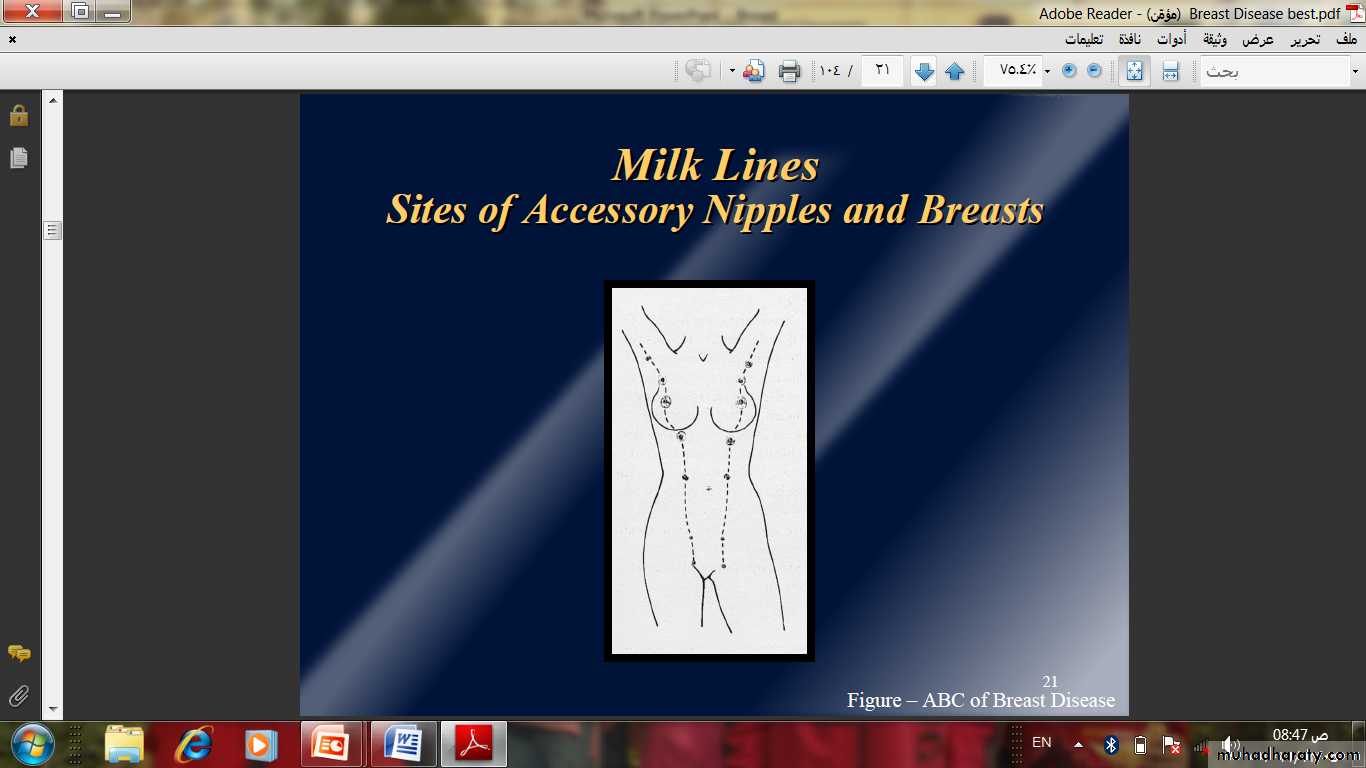
Task: Click the security lock icon in sidebar
Action: tap(19, 115)
